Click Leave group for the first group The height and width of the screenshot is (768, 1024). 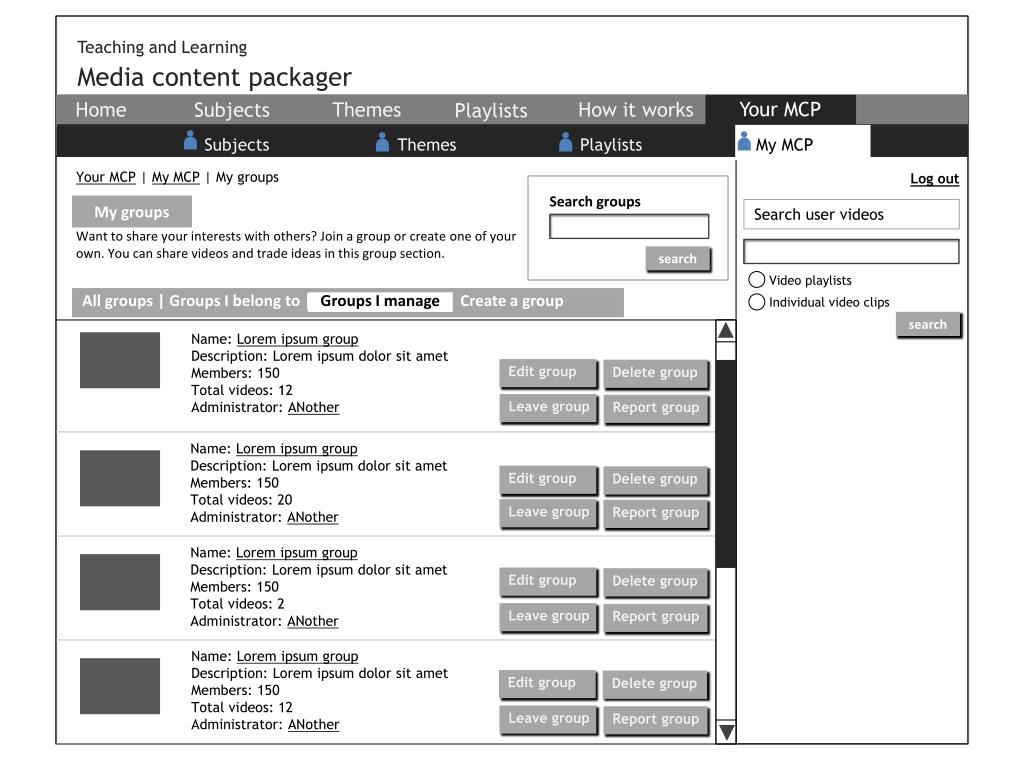coord(549,408)
